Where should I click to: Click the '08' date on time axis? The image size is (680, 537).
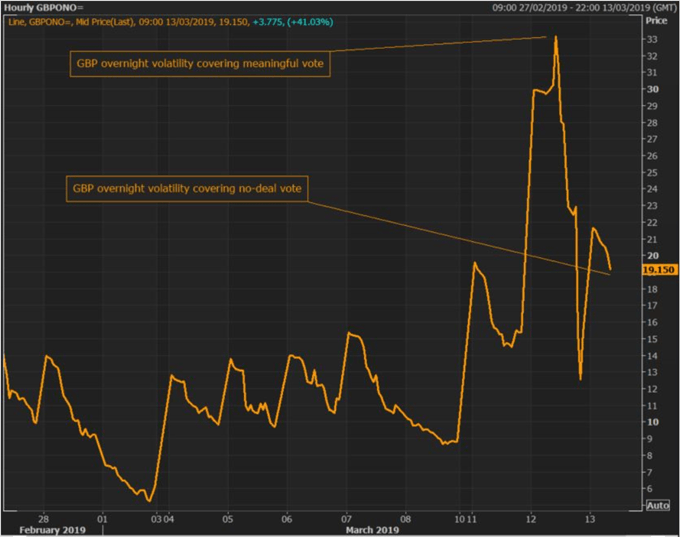405,519
